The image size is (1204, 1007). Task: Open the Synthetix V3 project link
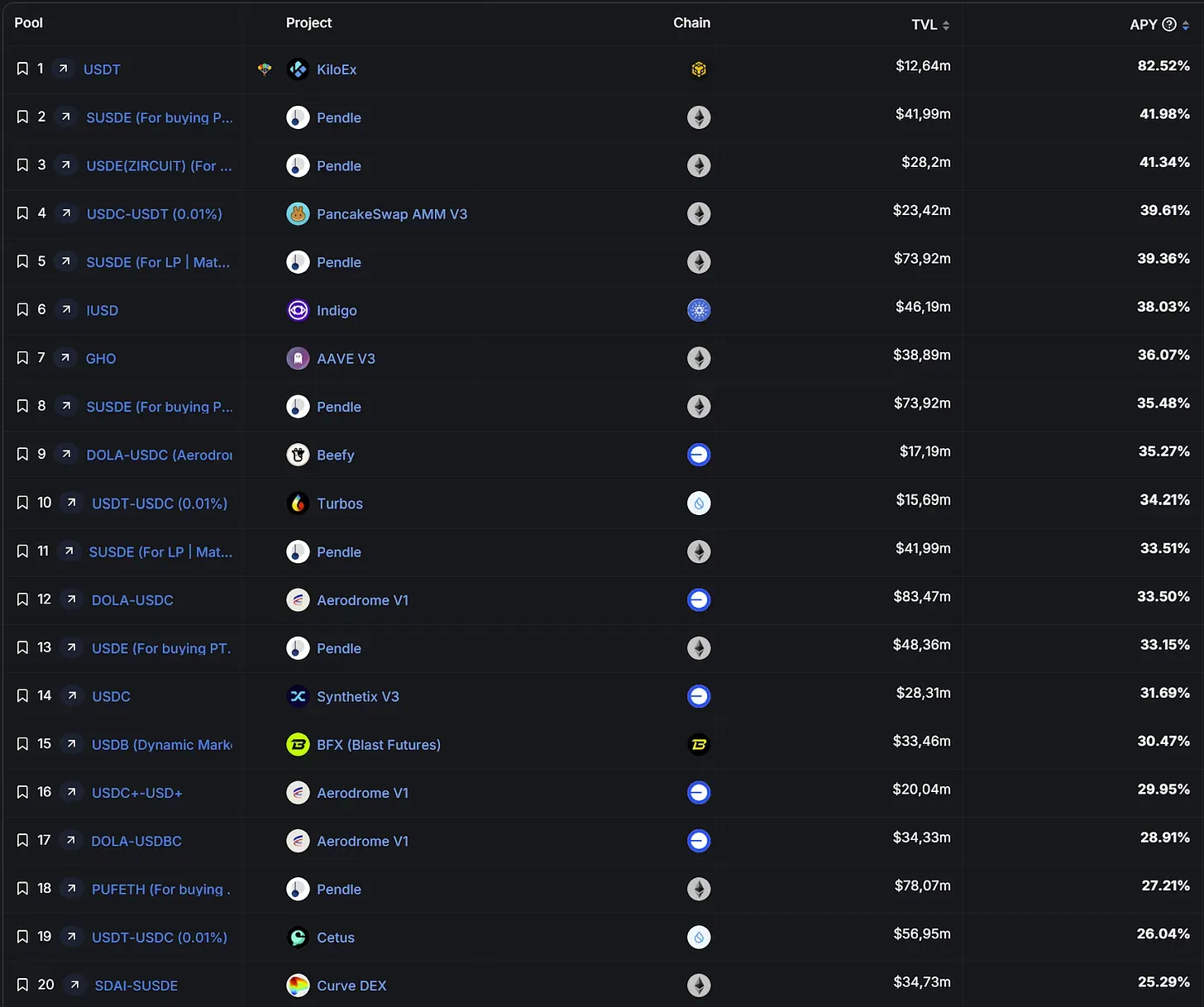pyautogui.click(x=357, y=696)
